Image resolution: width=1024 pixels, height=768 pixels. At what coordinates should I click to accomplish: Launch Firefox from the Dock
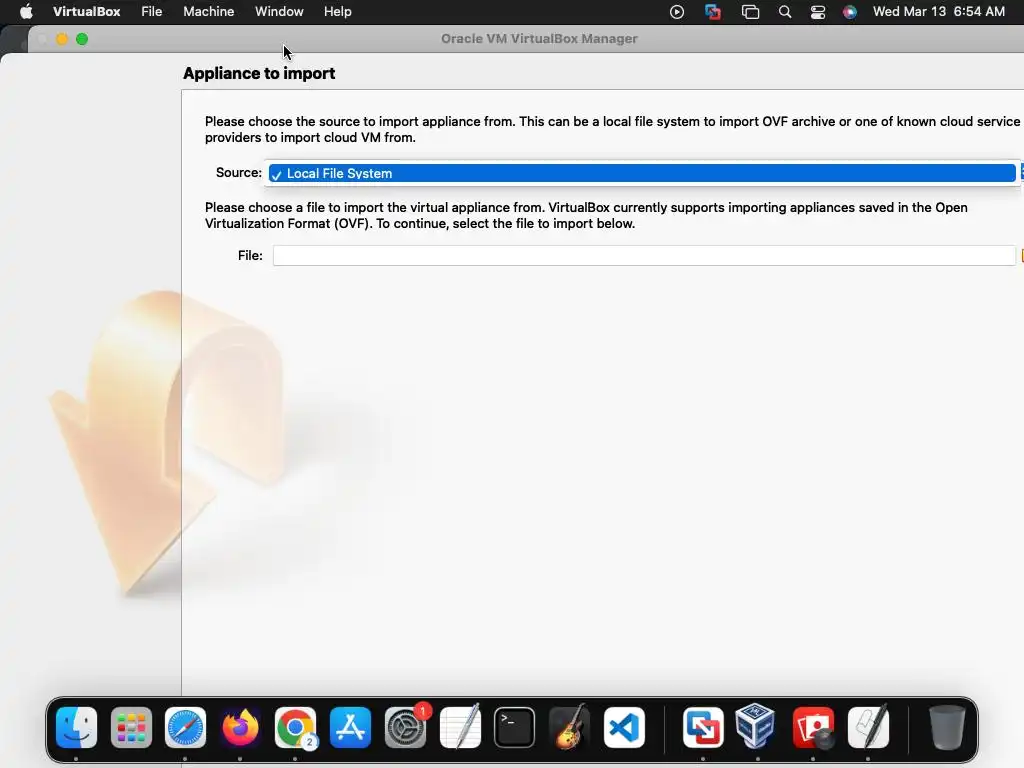point(240,727)
